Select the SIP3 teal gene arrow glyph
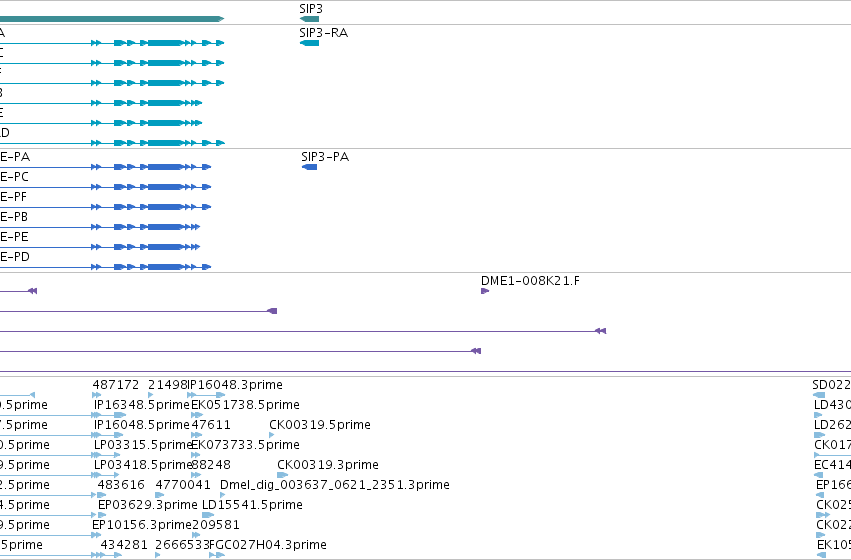Image resolution: width=851 pixels, height=560 pixels. pyautogui.click(x=309, y=19)
